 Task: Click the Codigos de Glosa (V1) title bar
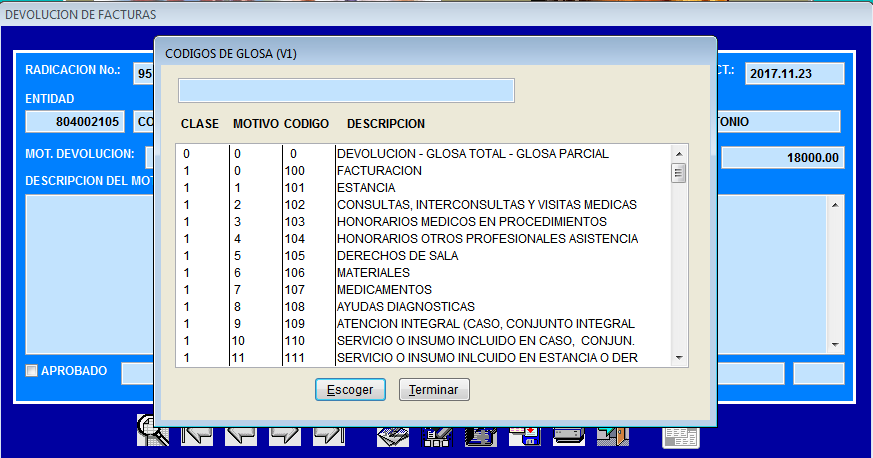coord(435,54)
